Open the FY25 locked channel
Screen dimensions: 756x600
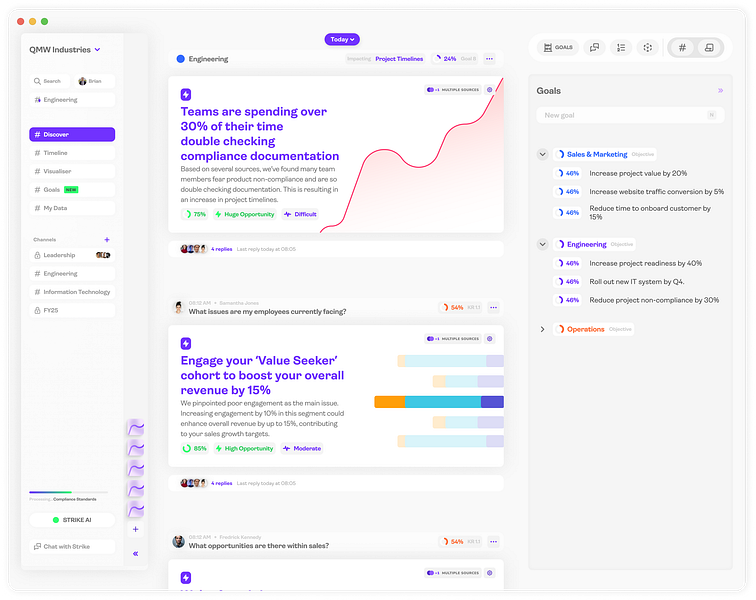pos(72,310)
